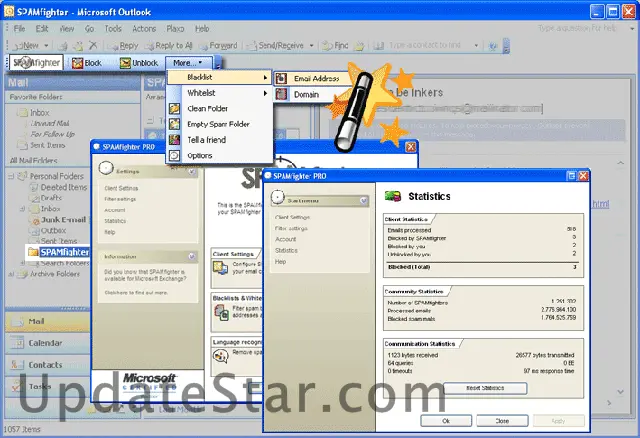
Task: Open the Tools menu
Action: (x=113, y=29)
